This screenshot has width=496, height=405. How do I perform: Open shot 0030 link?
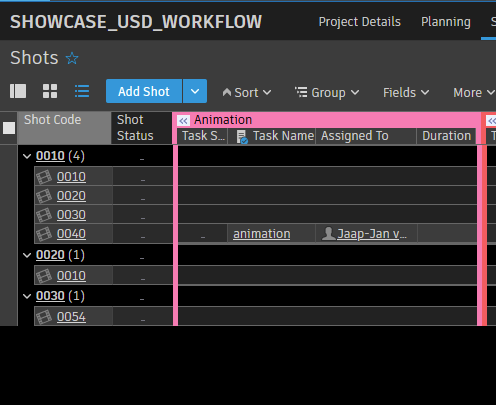[71, 215]
